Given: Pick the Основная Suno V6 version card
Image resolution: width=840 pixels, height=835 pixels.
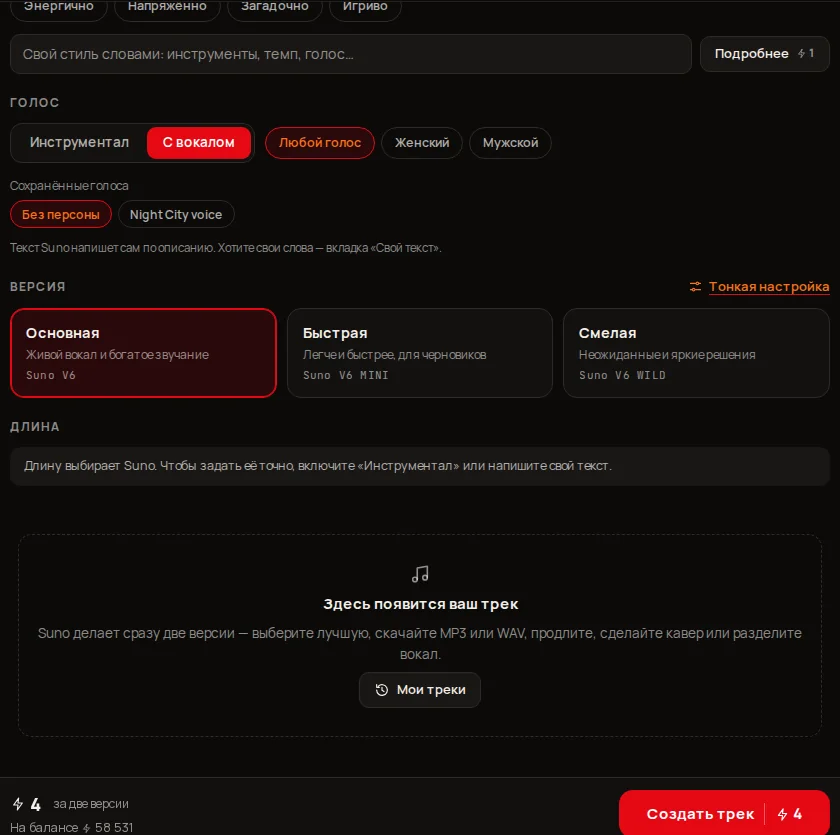Looking at the screenshot, I should (144, 353).
